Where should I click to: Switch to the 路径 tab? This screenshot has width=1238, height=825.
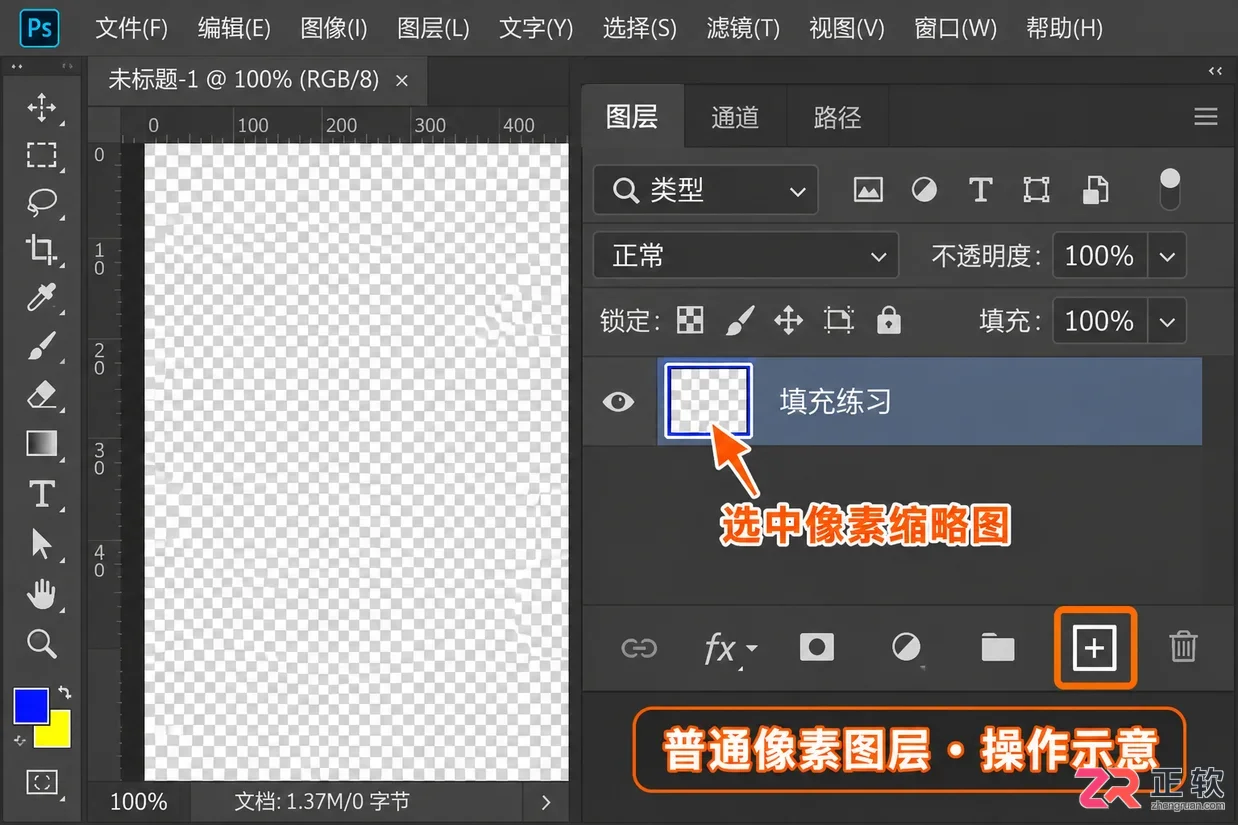pos(837,117)
